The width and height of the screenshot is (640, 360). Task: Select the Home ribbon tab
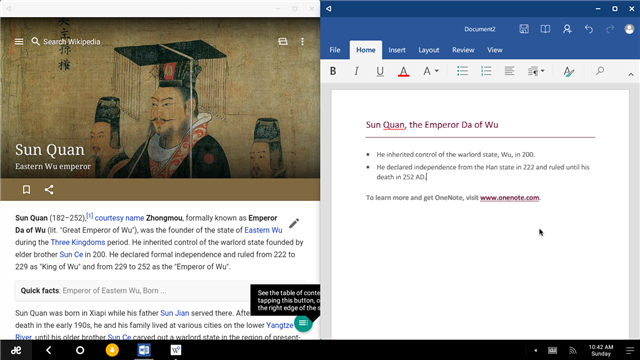tap(366, 50)
